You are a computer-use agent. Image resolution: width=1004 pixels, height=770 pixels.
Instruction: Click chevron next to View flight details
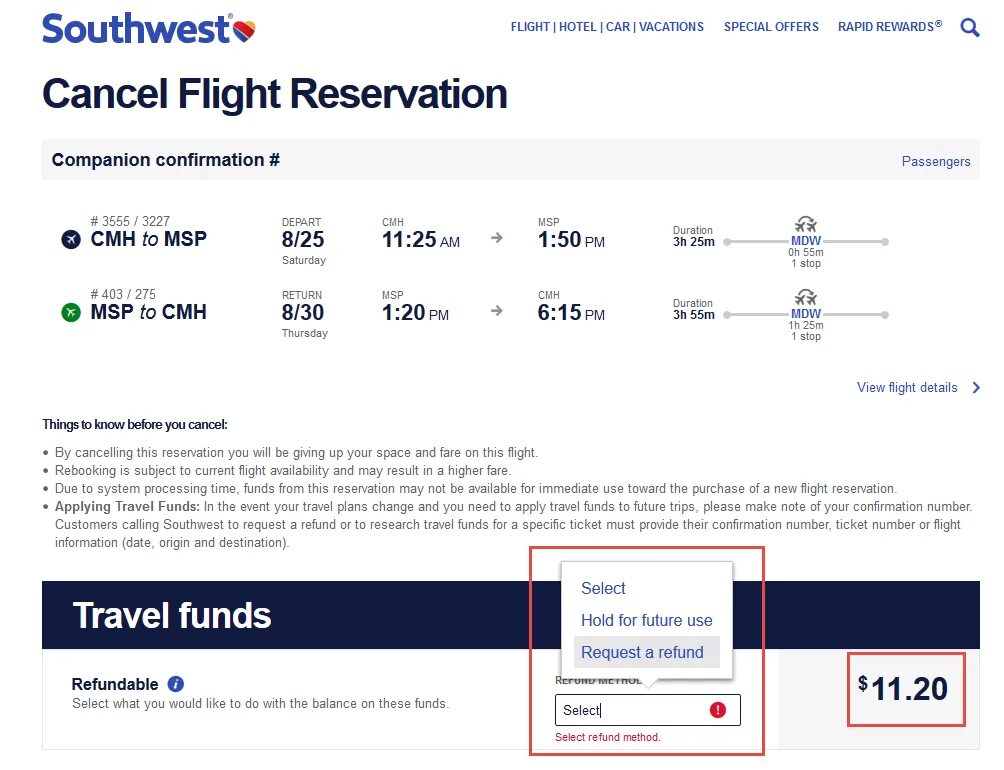pyautogui.click(x=976, y=388)
